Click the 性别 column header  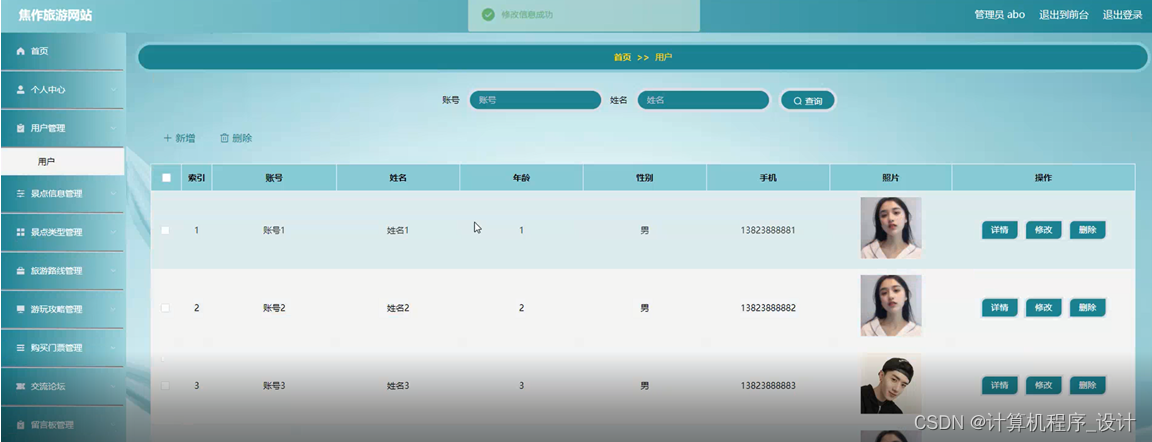pos(644,178)
